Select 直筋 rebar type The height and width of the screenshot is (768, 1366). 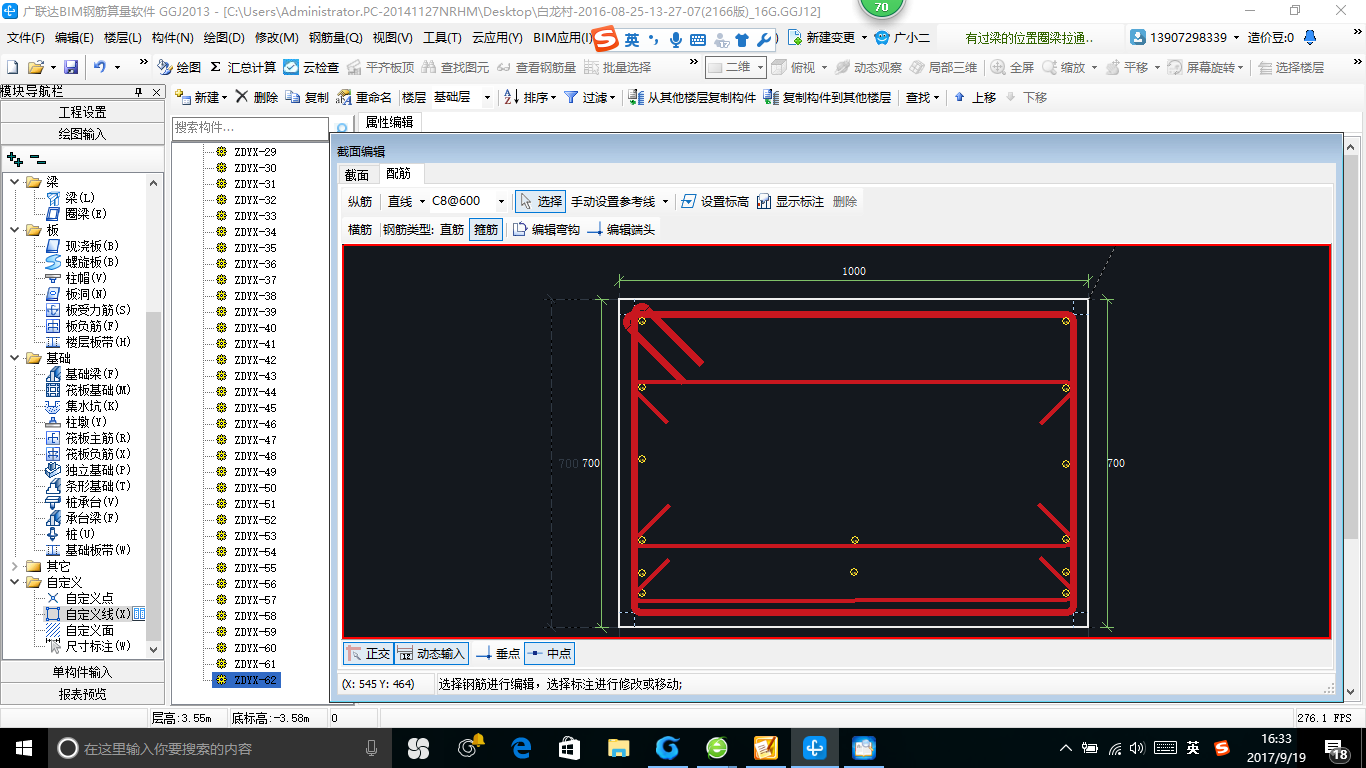coord(452,229)
